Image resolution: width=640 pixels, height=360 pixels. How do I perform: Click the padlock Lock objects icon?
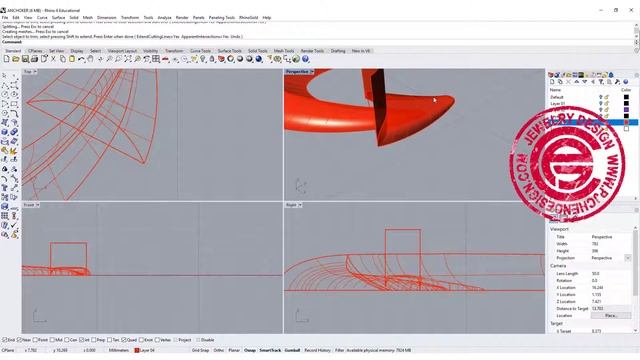pyautogui.click(x=212, y=59)
